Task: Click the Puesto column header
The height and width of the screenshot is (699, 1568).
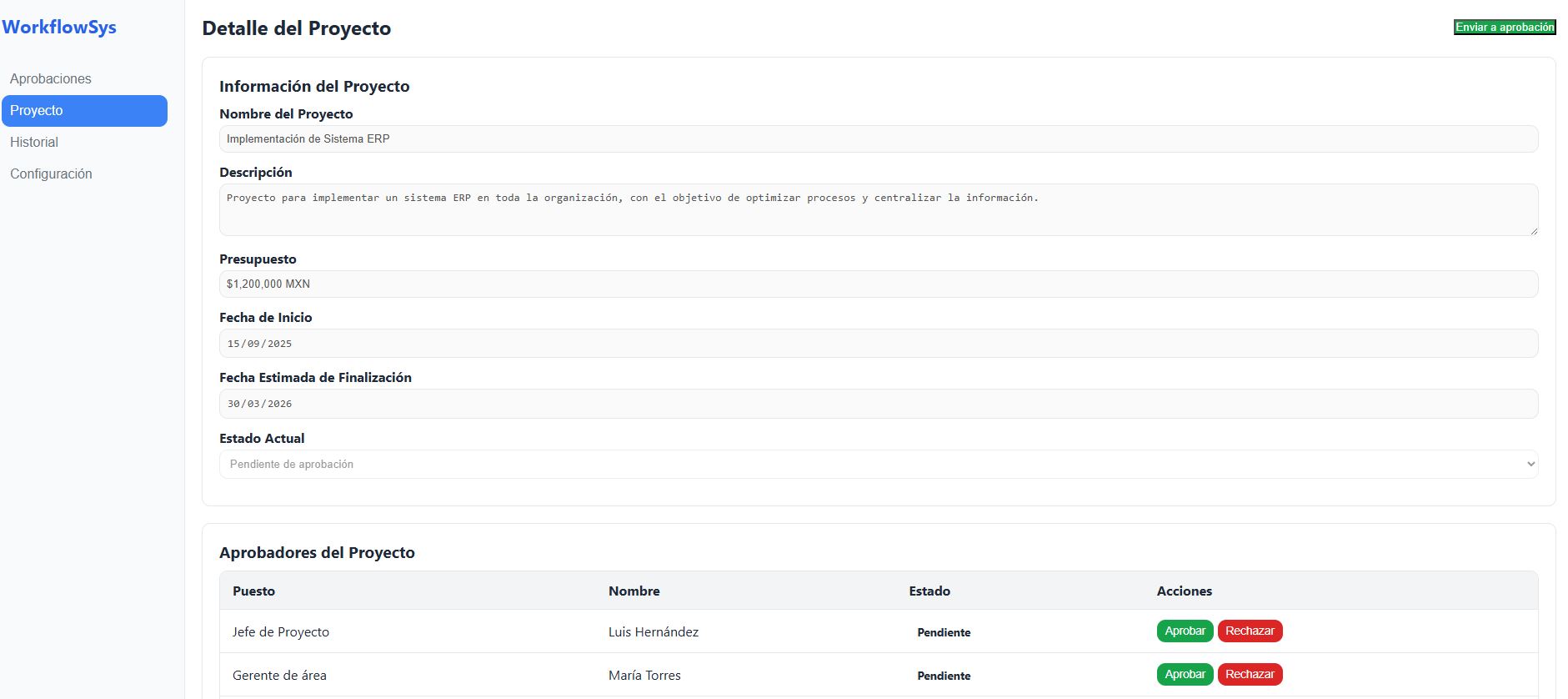Action: point(253,591)
